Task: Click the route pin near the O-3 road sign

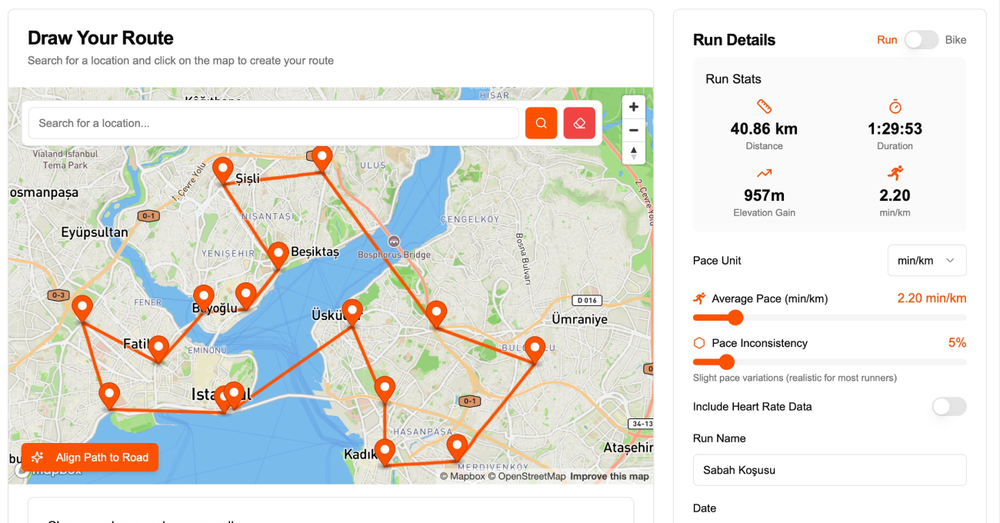Action: pos(82,308)
